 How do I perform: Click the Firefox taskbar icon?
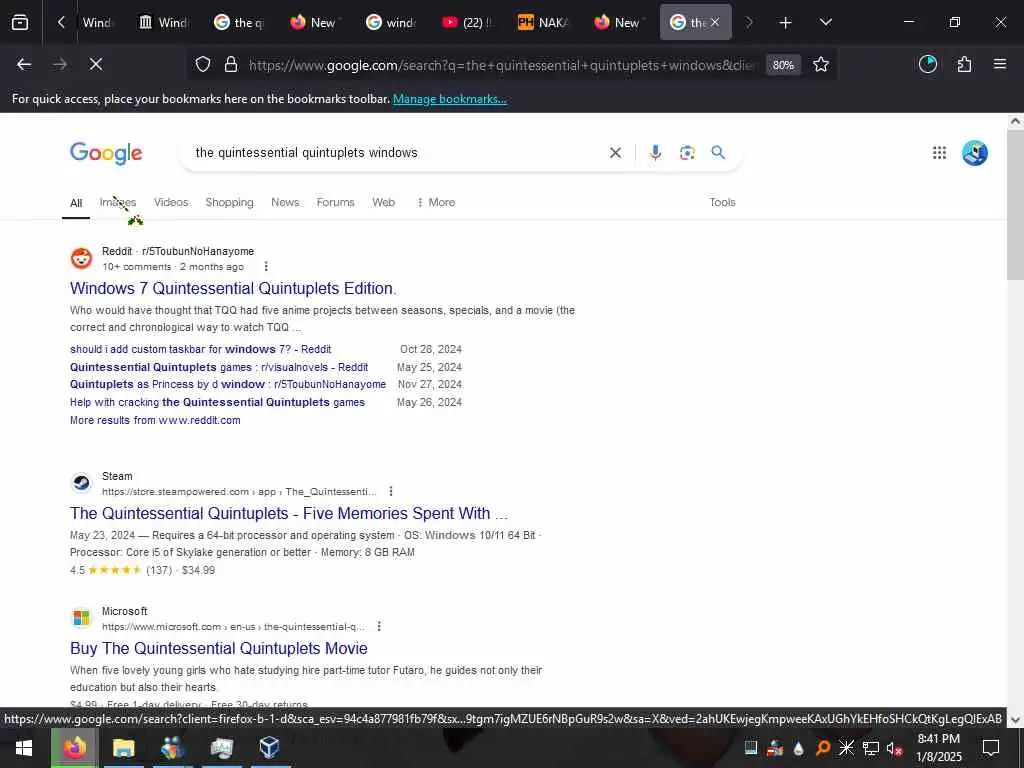point(74,748)
